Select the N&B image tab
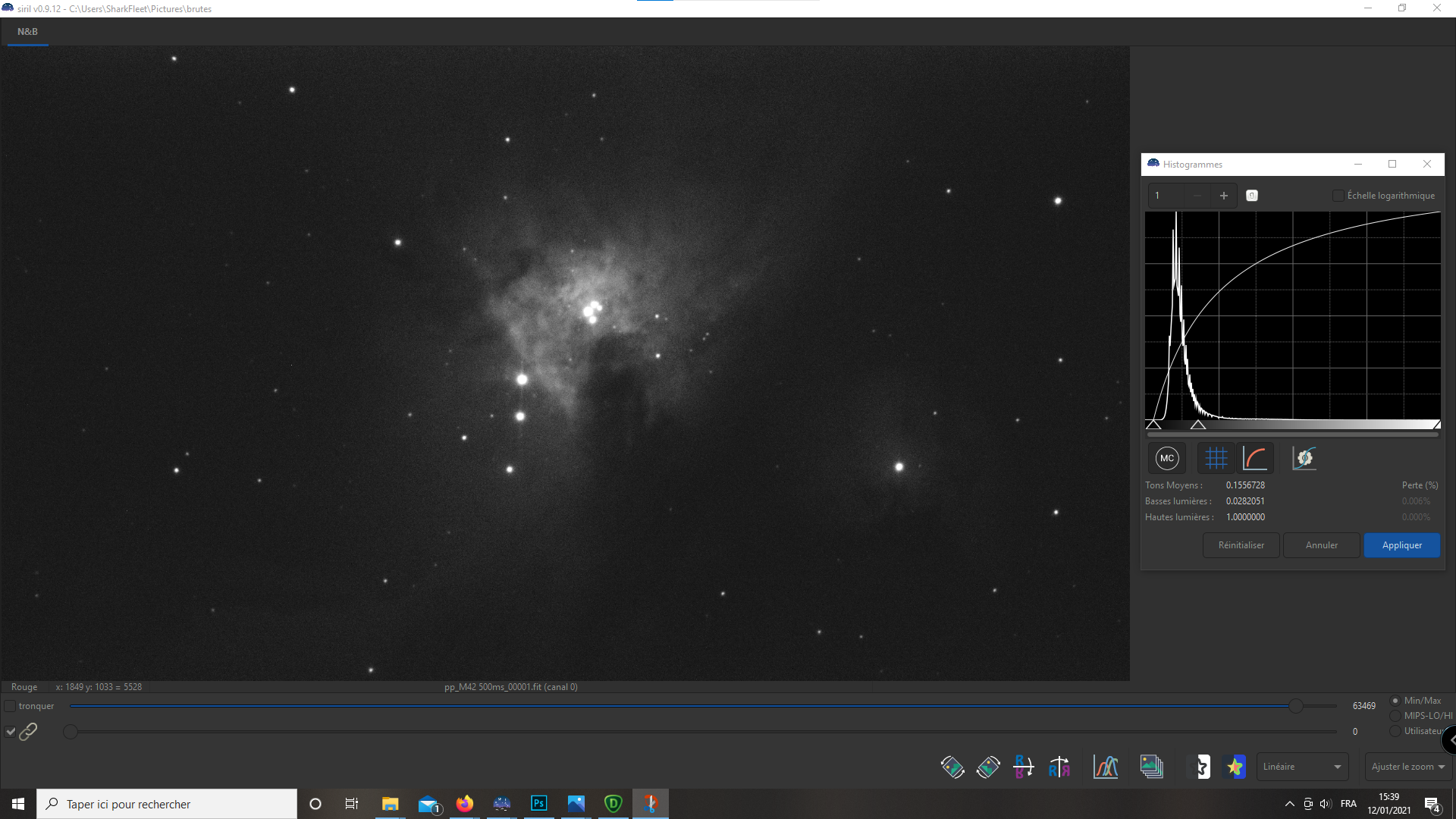This screenshot has height=819, width=1456. click(27, 32)
